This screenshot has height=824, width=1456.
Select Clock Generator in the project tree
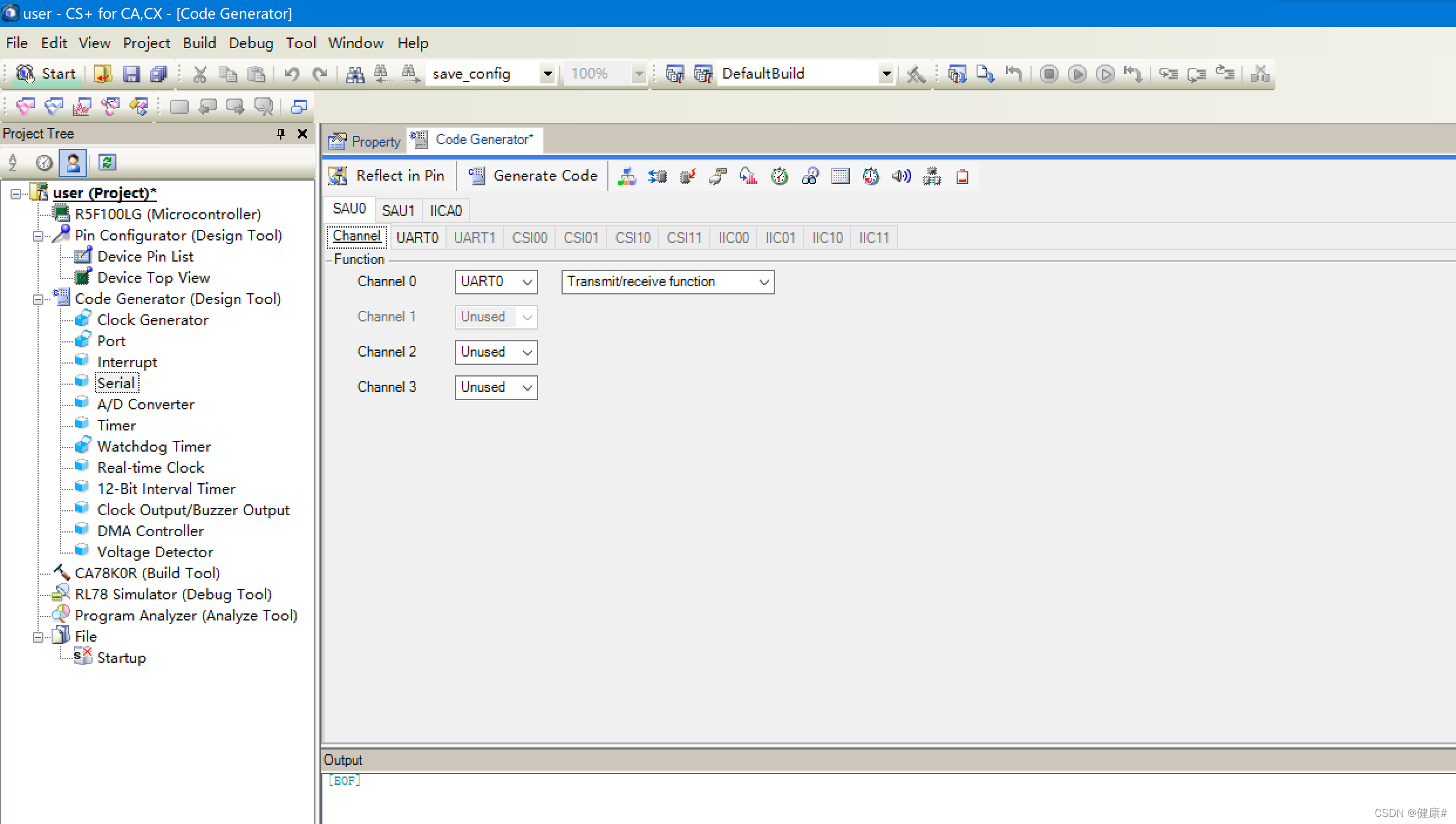tap(152, 320)
